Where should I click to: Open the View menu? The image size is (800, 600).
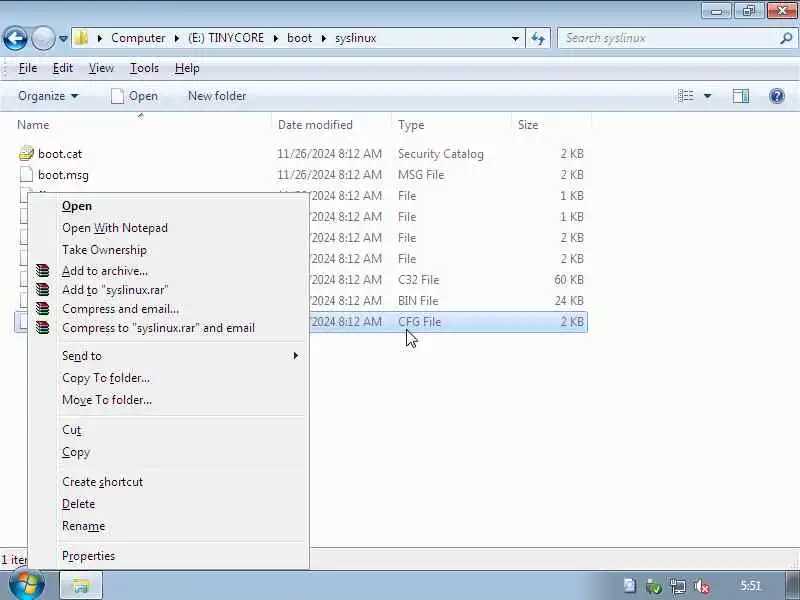(101, 68)
